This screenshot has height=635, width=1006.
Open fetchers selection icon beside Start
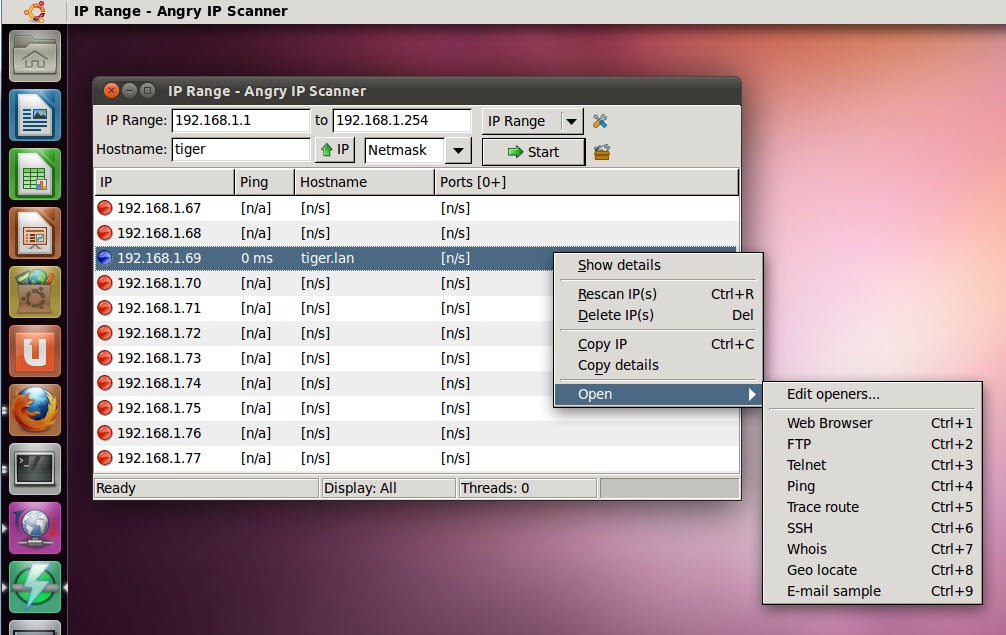pyautogui.click(x=601, y=152)
